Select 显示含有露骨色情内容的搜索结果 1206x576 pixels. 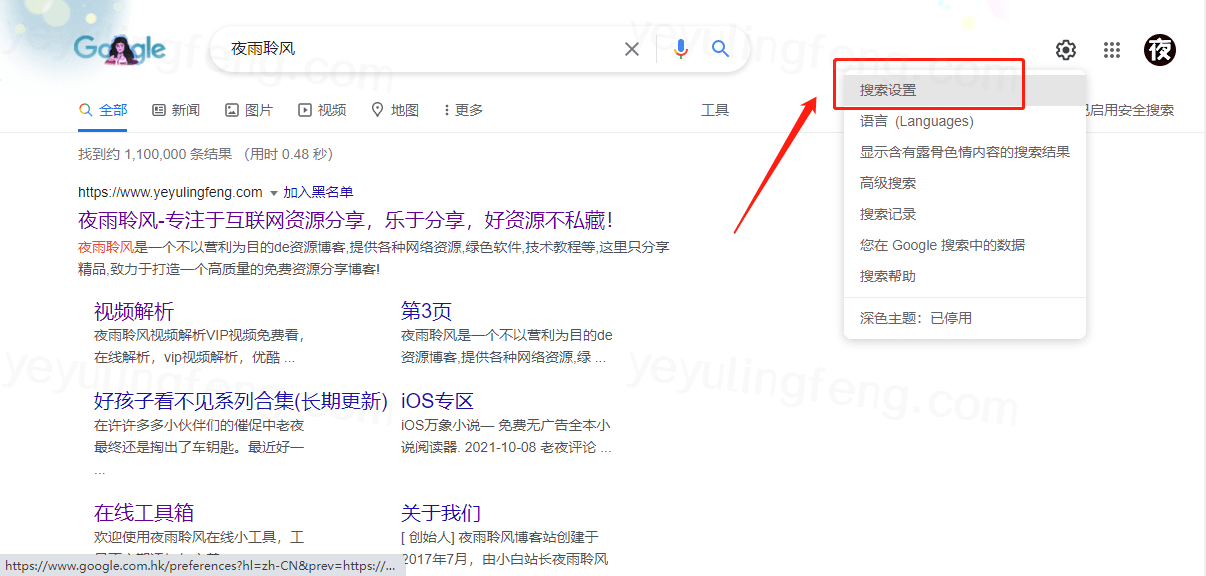[965, 152]
